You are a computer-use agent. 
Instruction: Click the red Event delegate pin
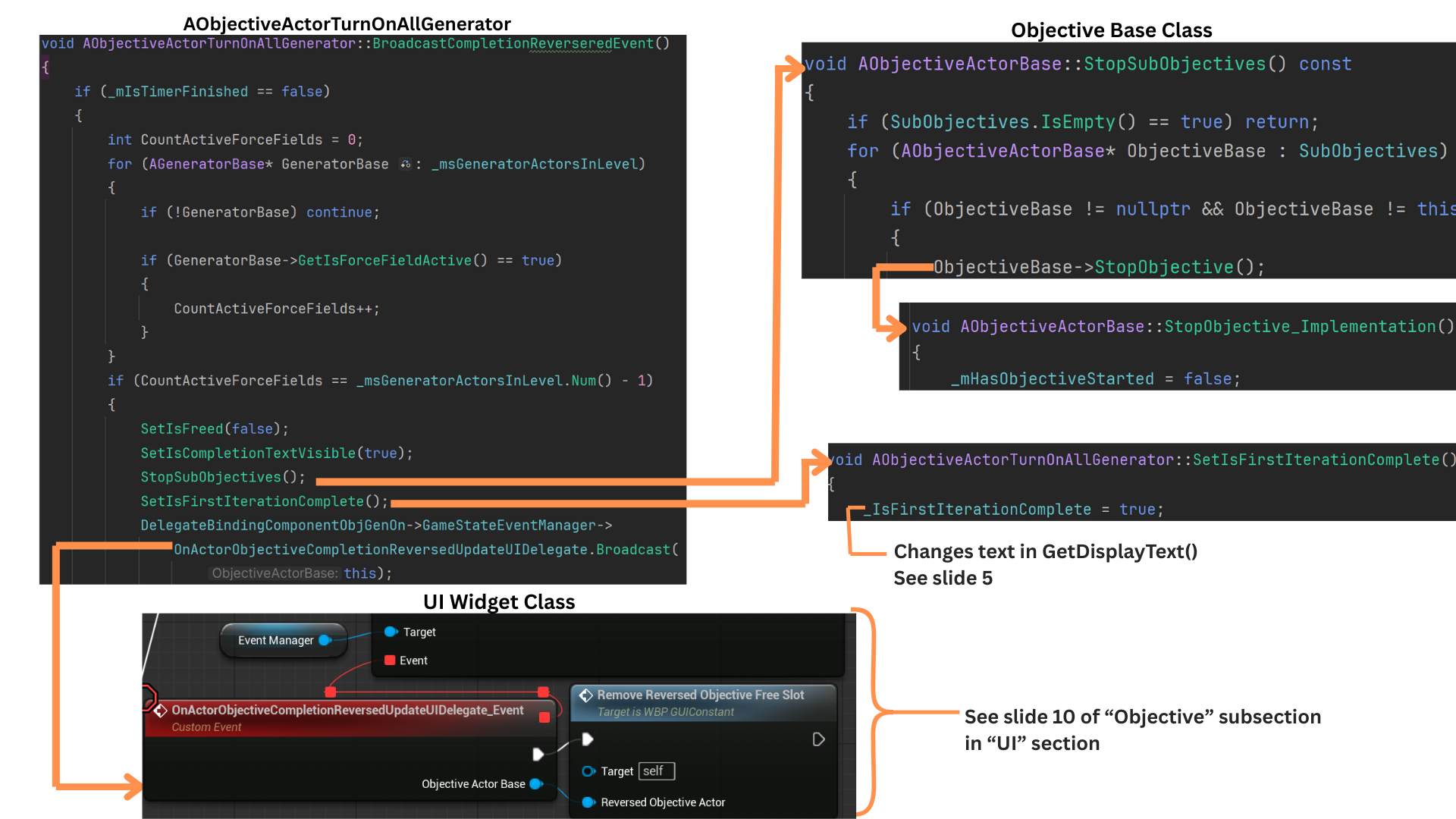tap(390, 661)
